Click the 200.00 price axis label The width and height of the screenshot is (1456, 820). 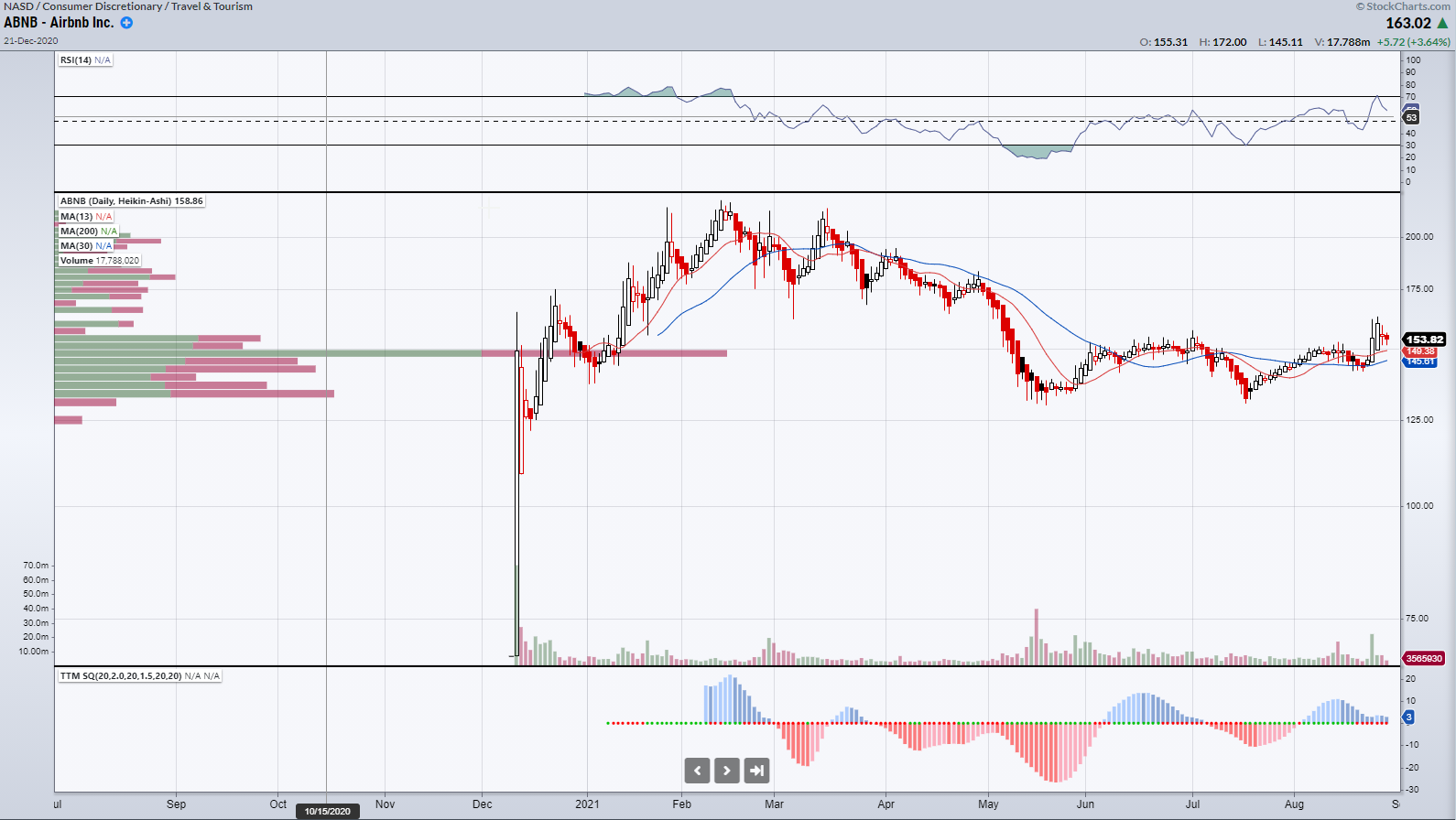pos(1419,236)
